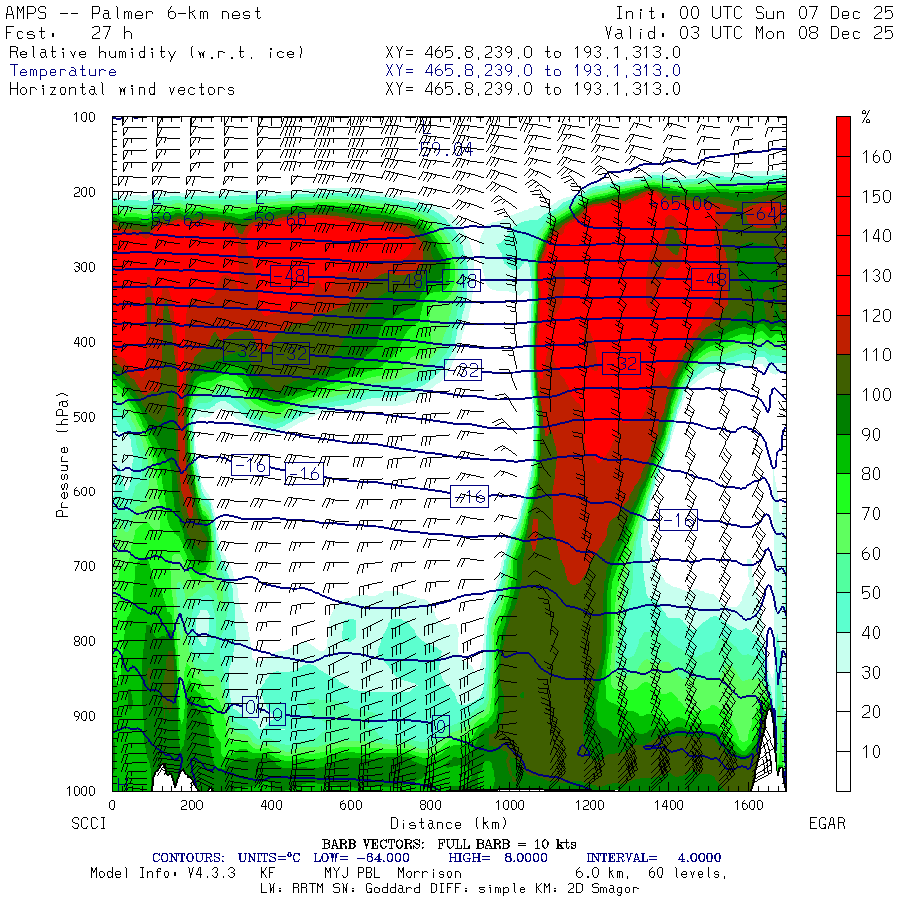Screen dimensions: 900x900
Task: Select the 'EGAR' station label
Action: pyautogui.click(x=827, y=824)
